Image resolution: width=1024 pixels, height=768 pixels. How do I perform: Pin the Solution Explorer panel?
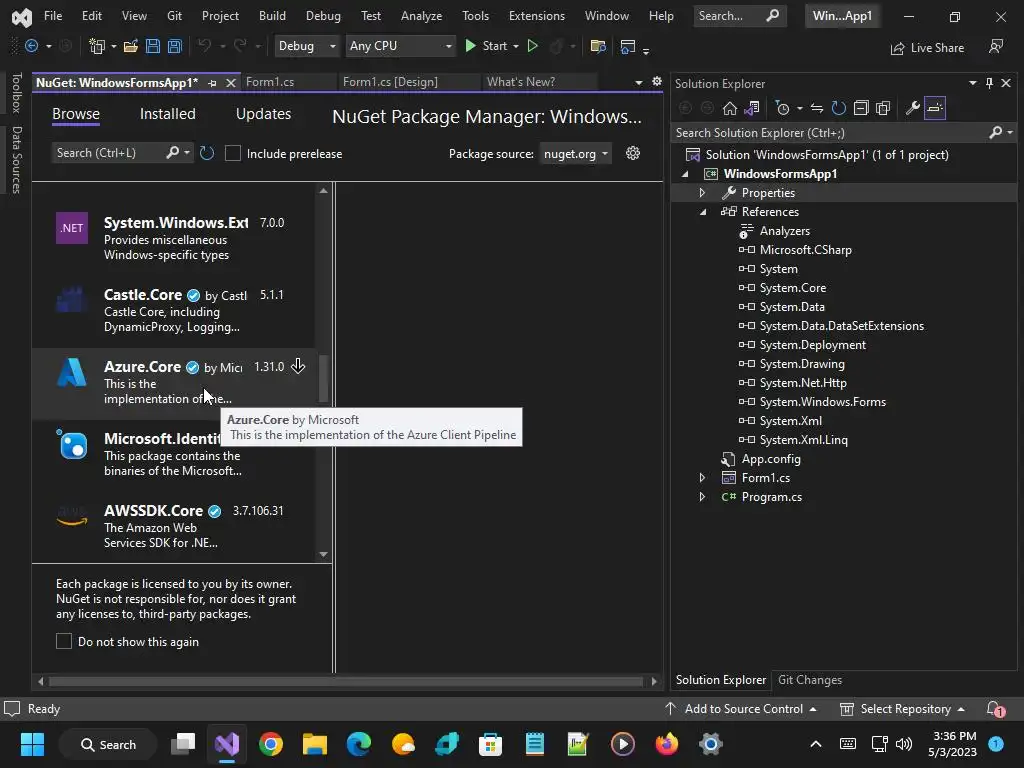pyautogui.click(x=989, y=83)
